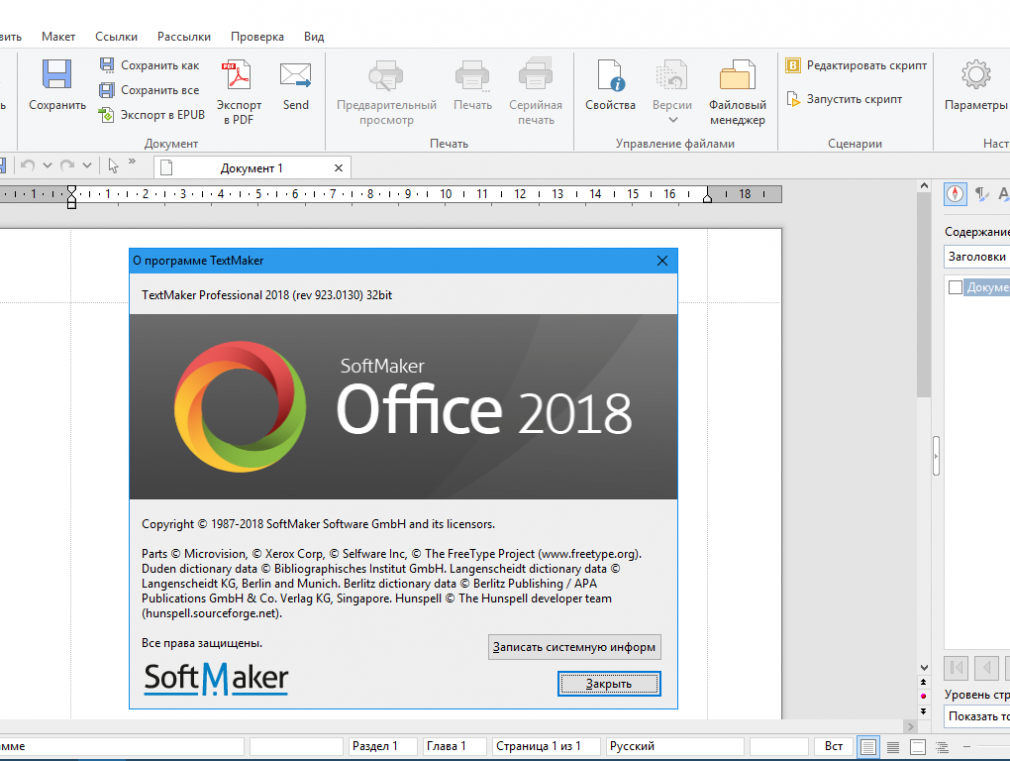This screenshot has width=1010, height=761.
Task: Expand quick toolbar overflow chevrons
Action: (132, 162)
